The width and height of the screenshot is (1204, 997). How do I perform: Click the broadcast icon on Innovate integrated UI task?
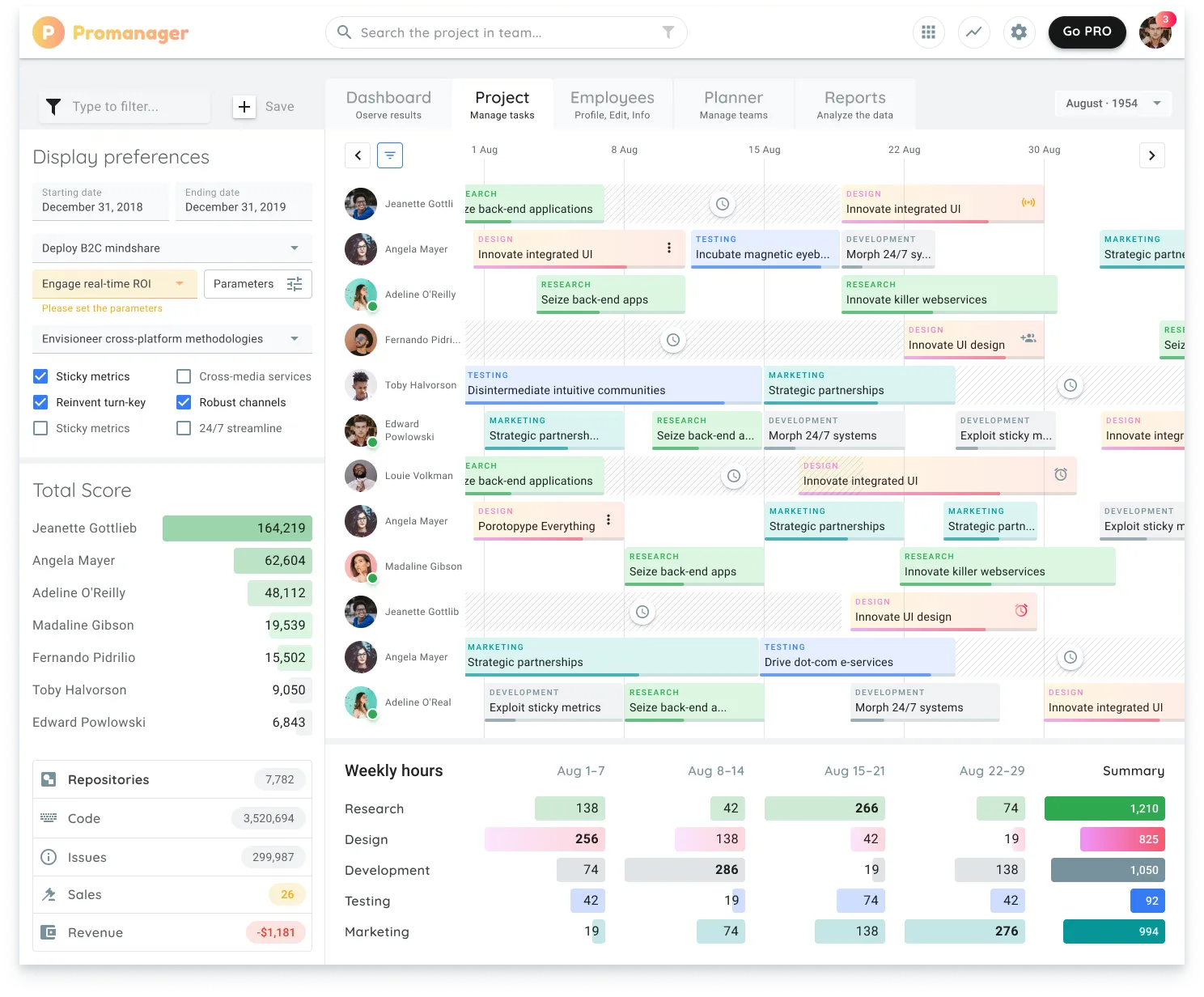click(1028, 204)
